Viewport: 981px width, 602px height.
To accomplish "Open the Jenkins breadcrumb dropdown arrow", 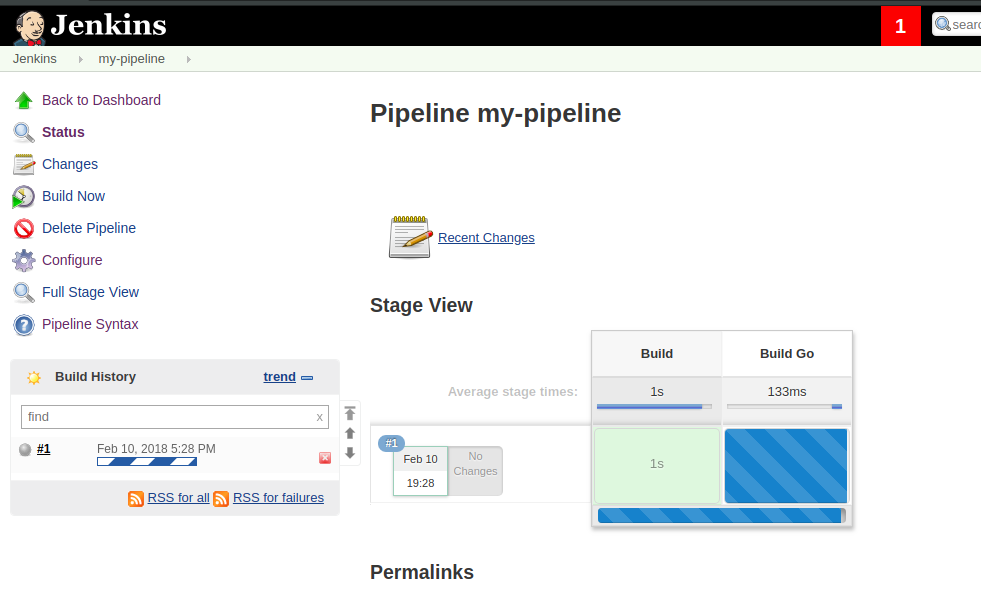I will pyautogui.click(x=81, y=59).
